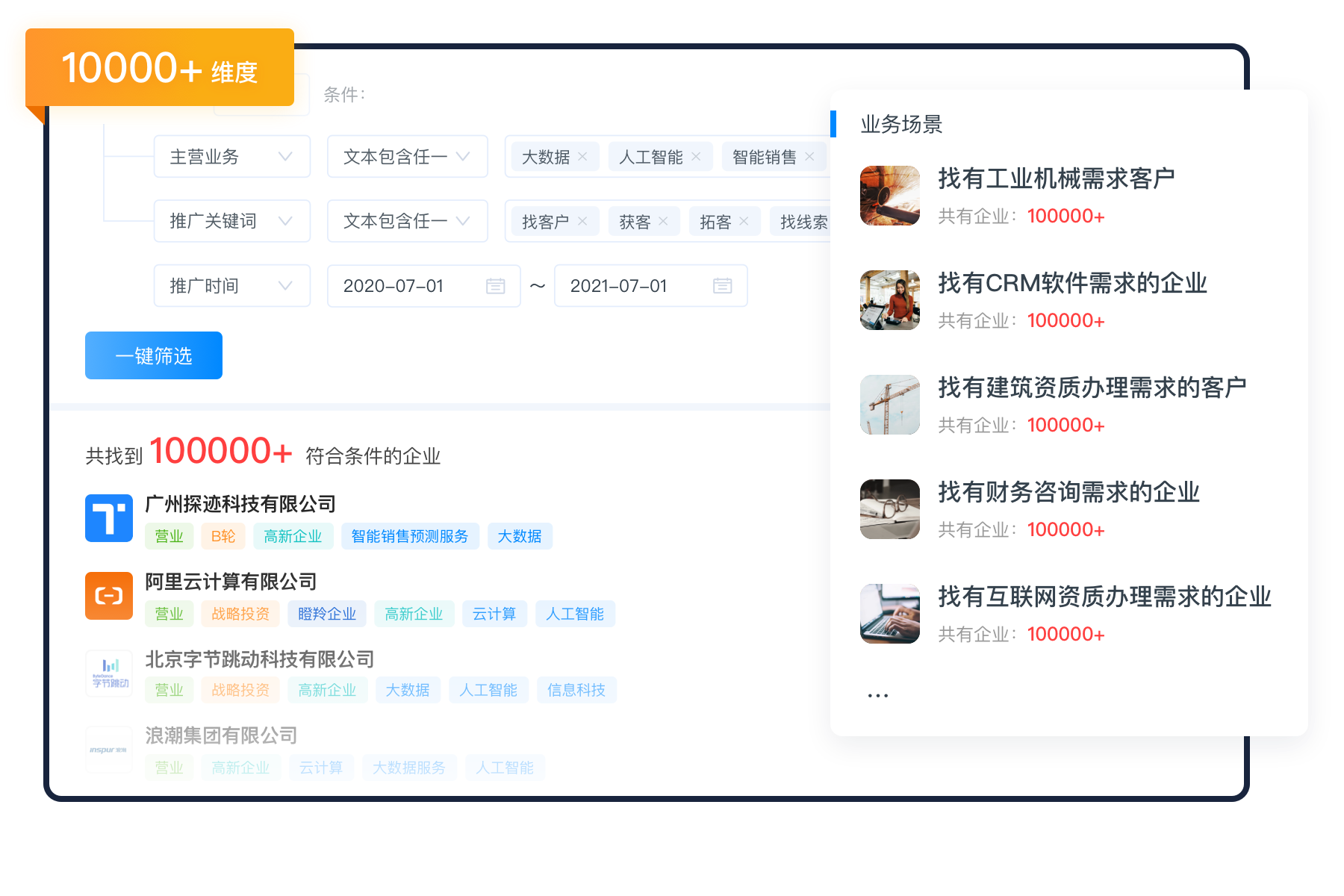Remove the 找客户 keyword tag

tap(582, 222)
